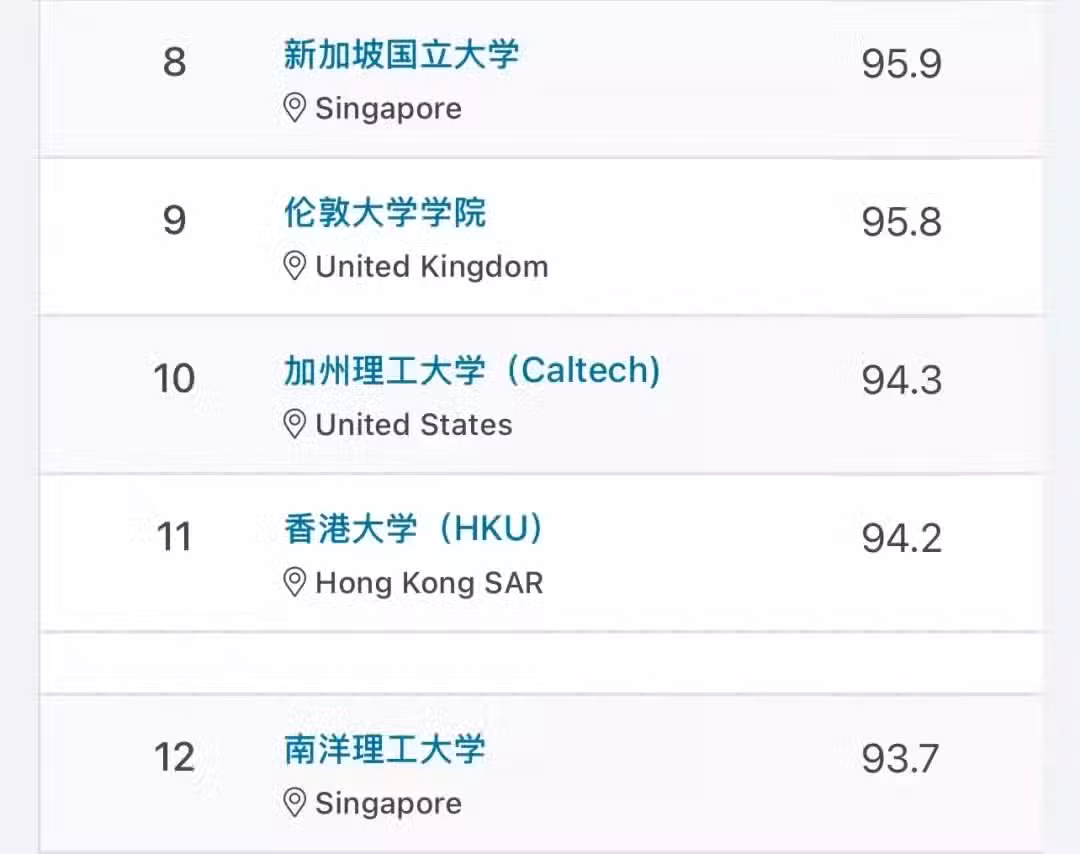Click location pin beside United States
1080x854 pixels.
point(295,424)
